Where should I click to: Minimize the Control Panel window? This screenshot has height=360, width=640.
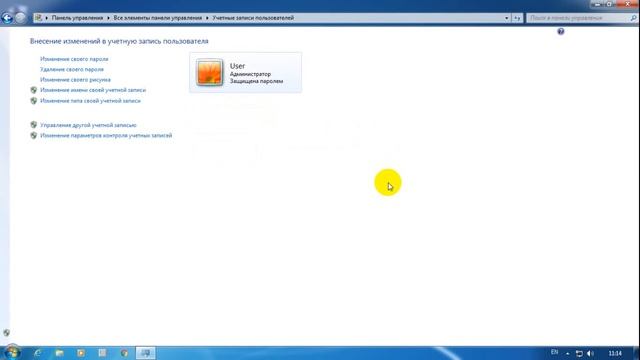[x=598, y=4]
